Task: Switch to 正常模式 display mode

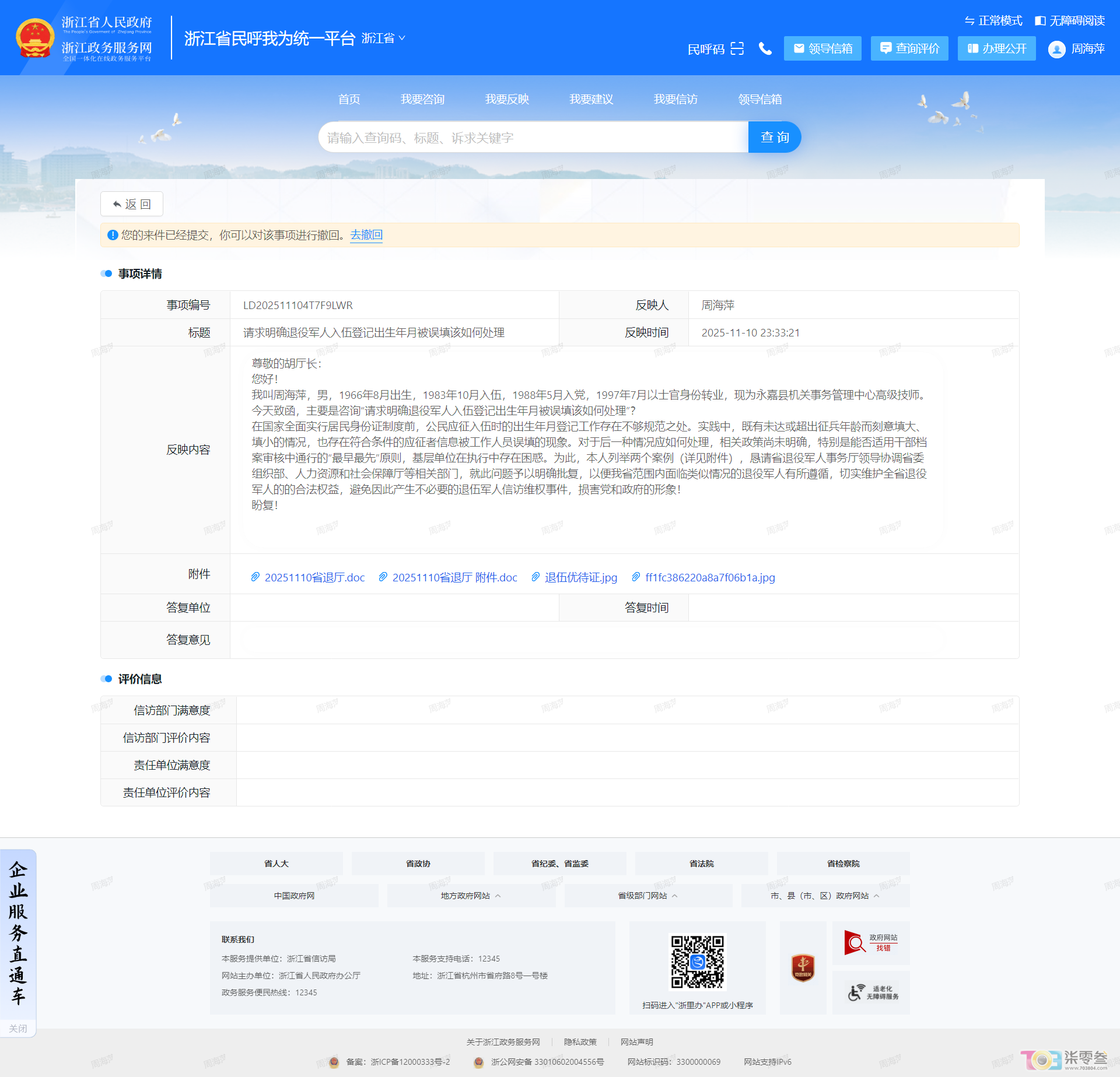Action: (x=993, y=21)
